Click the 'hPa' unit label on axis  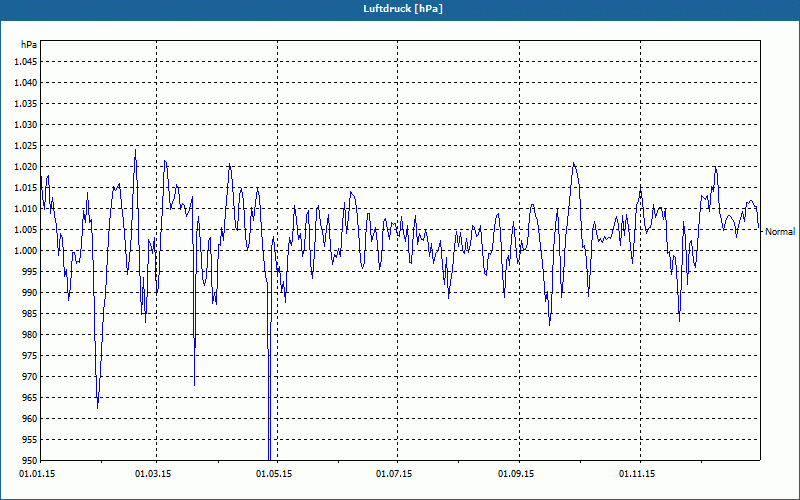pyautogui.click(x=29, y=45)
